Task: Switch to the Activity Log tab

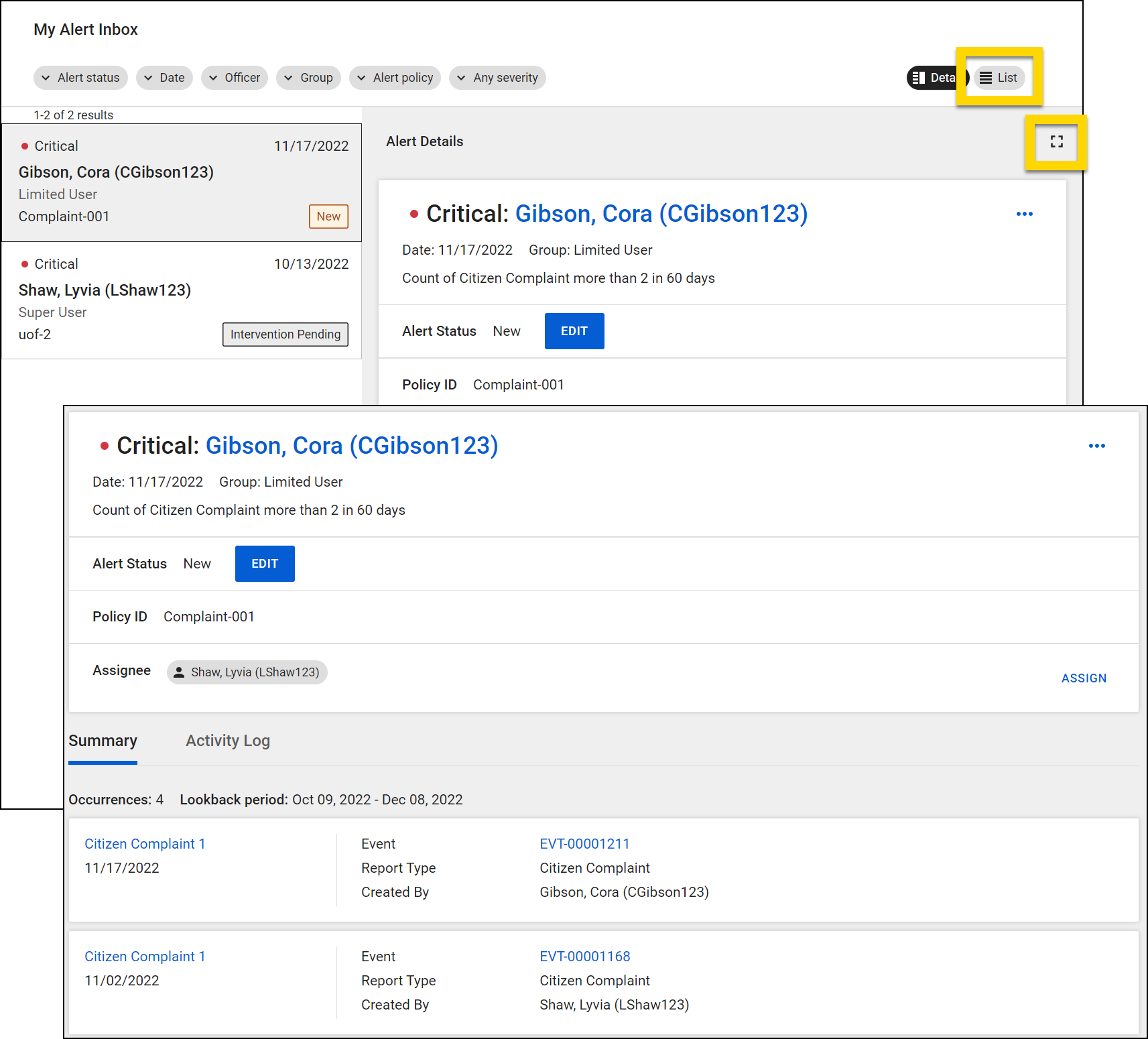Action: pyautogui.click(x=228, y=741)
